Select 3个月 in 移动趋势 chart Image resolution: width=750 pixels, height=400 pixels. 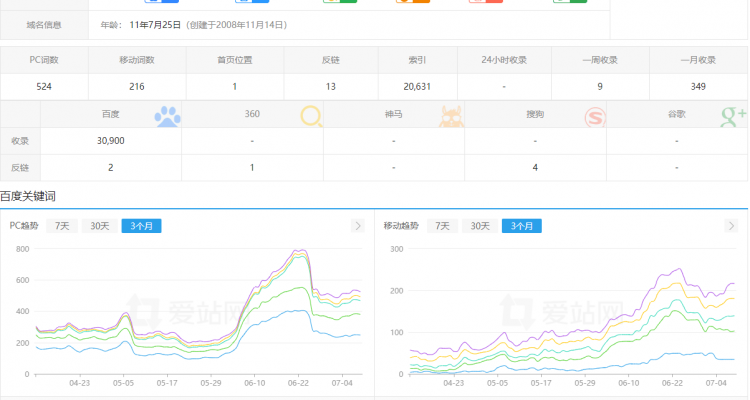[x=522, y=226]
